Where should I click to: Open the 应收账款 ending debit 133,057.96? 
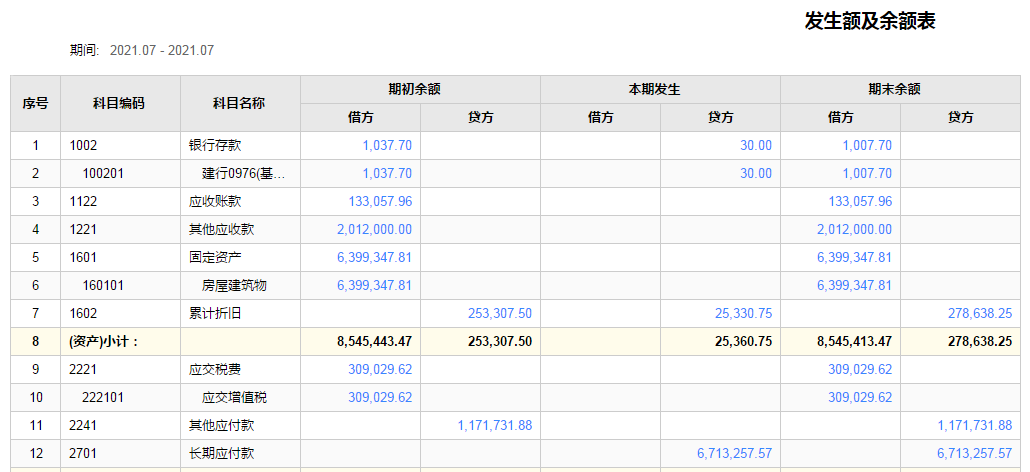860,202
